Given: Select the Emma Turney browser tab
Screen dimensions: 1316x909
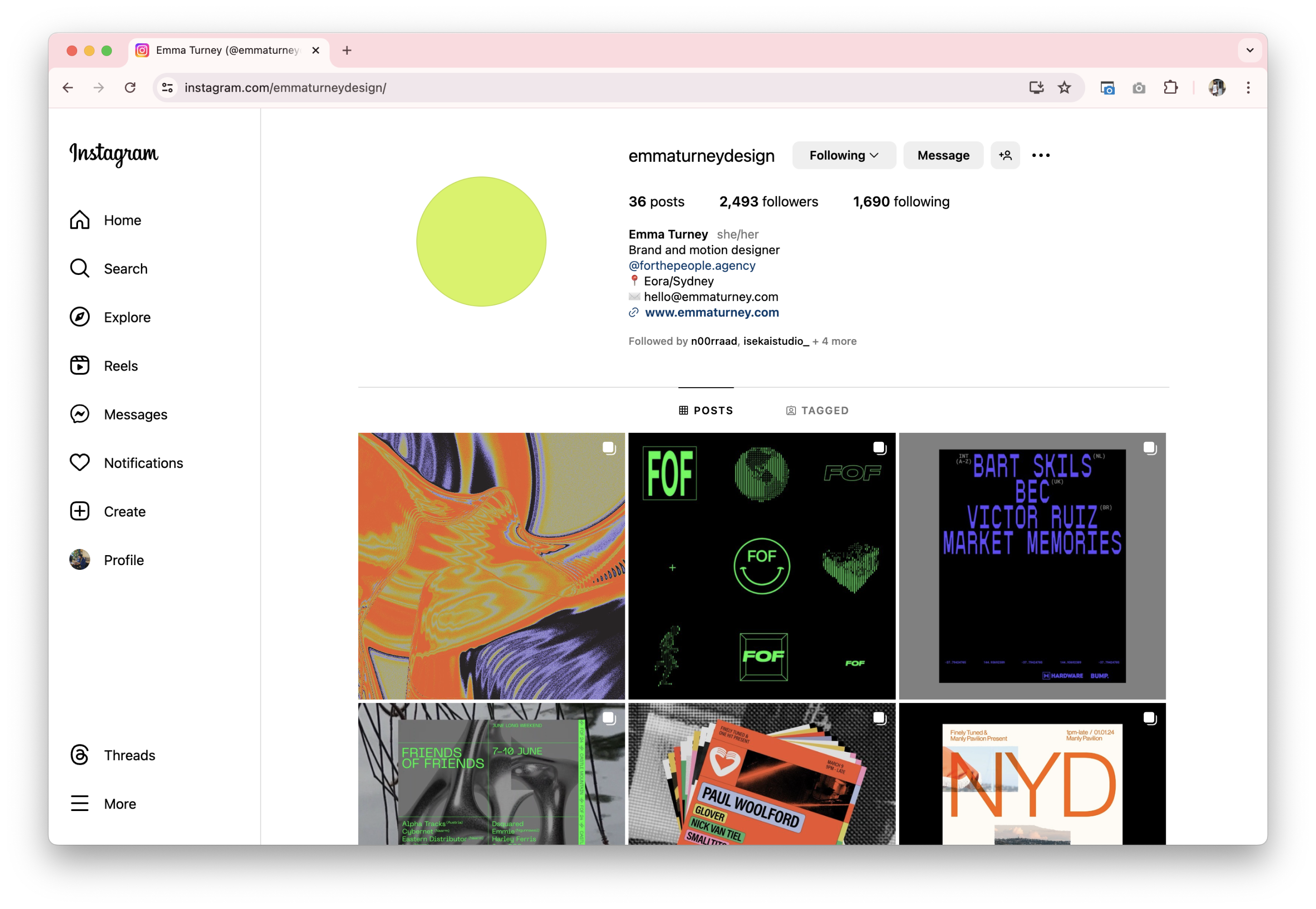Looking at the screenshot, I should (x=228, y=50).
